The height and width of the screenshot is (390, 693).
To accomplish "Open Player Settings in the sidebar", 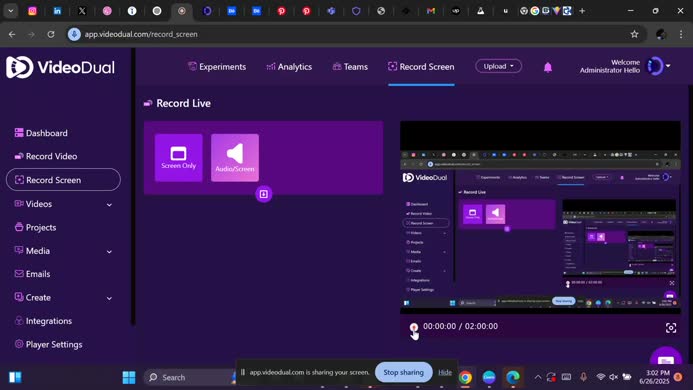I will [x=48, y=344].
